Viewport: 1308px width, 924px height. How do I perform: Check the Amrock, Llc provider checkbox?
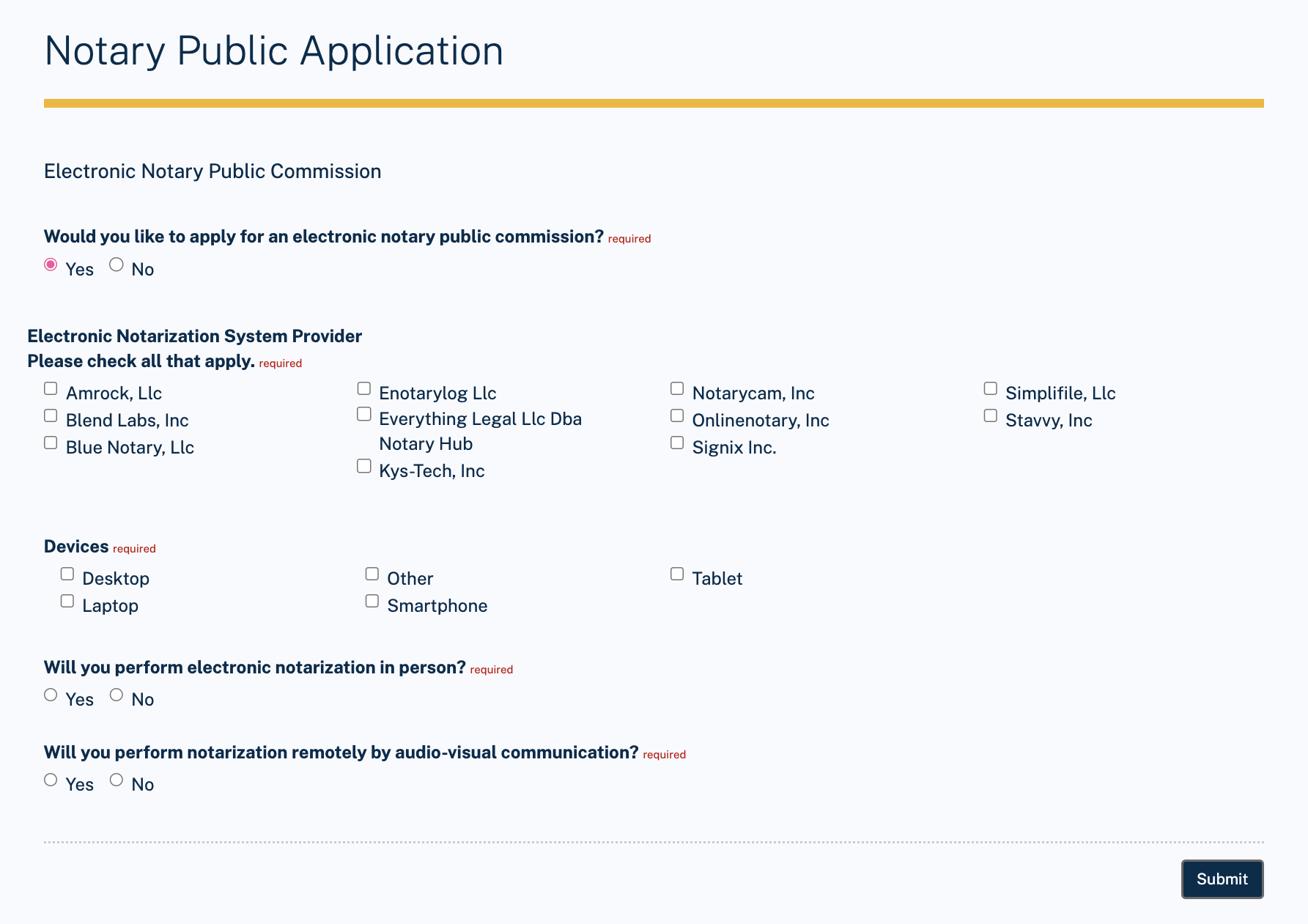50,388
